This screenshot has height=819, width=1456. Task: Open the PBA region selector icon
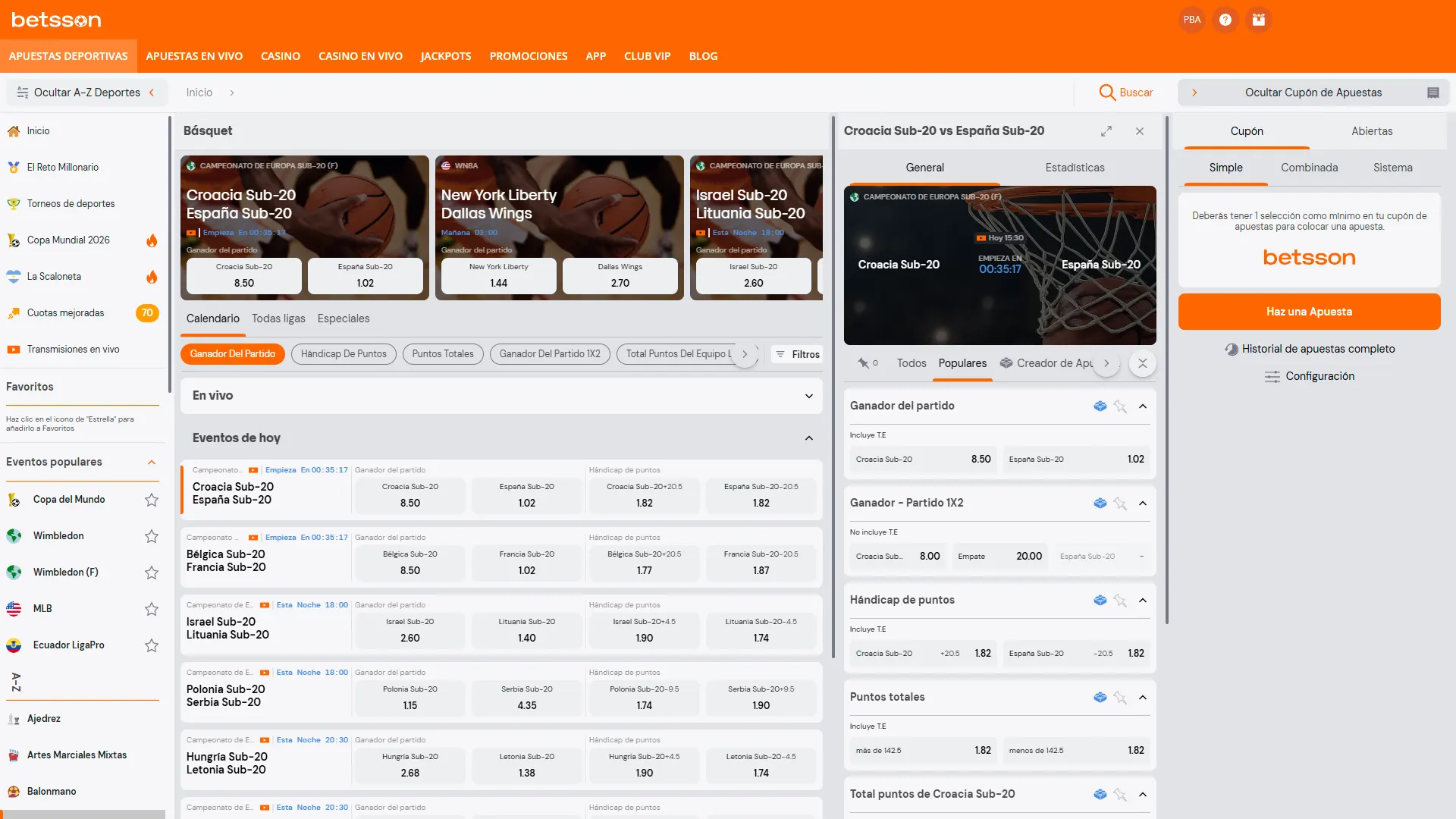[1192, 20]
